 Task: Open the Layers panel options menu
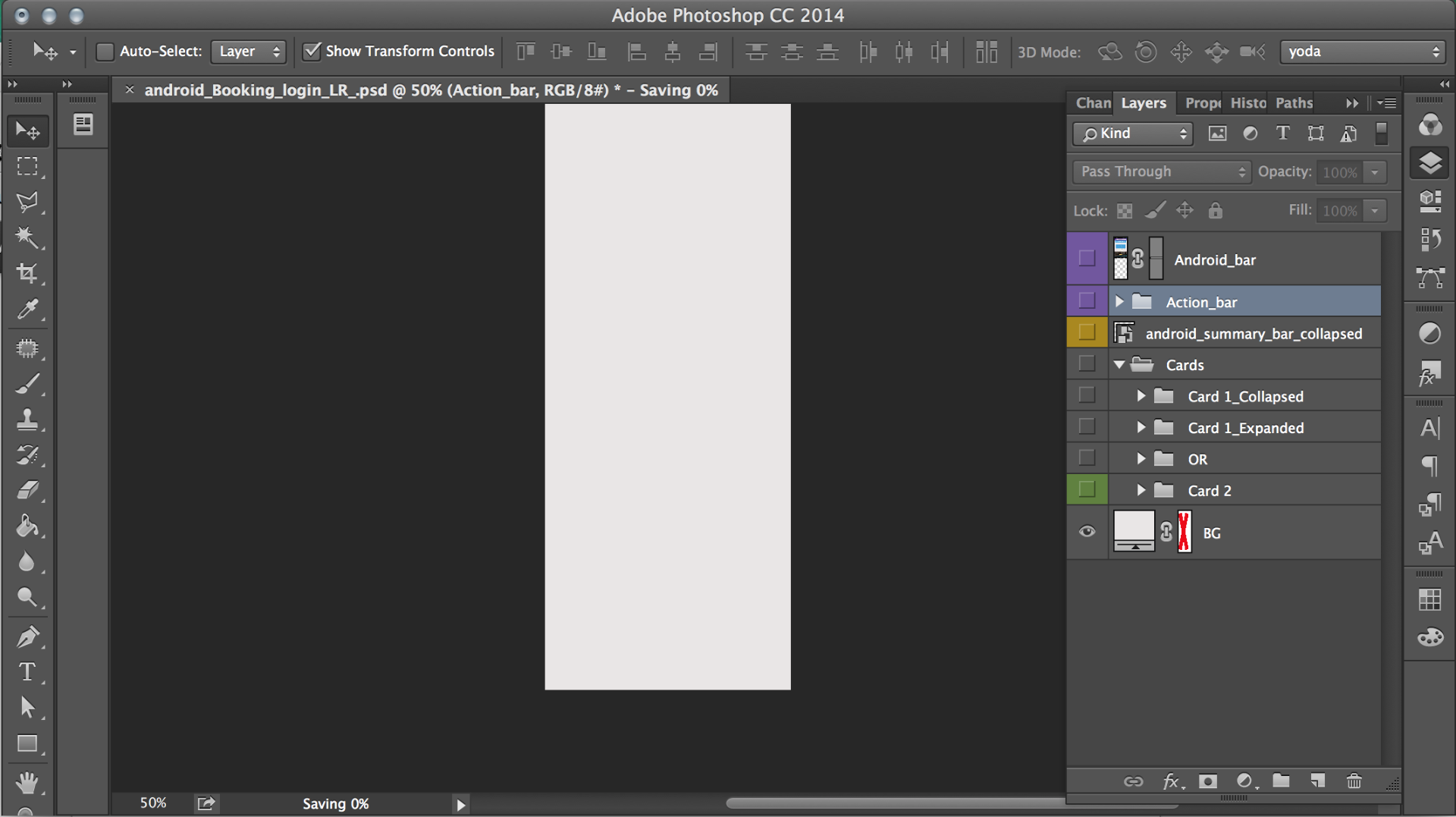pyautogui.click(x=1387, y=103)
